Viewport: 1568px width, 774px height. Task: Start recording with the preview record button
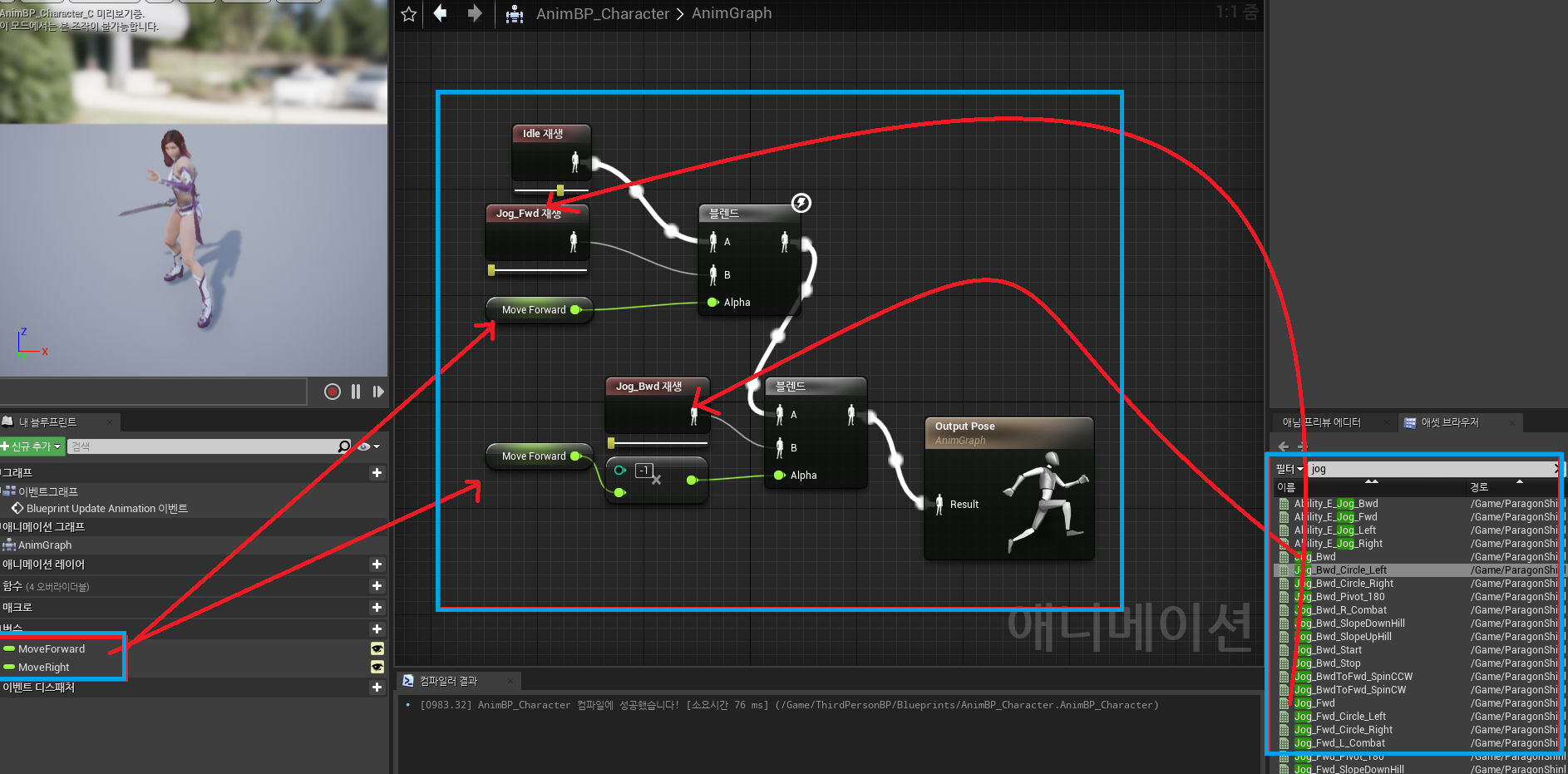click(x=333, y=392)
